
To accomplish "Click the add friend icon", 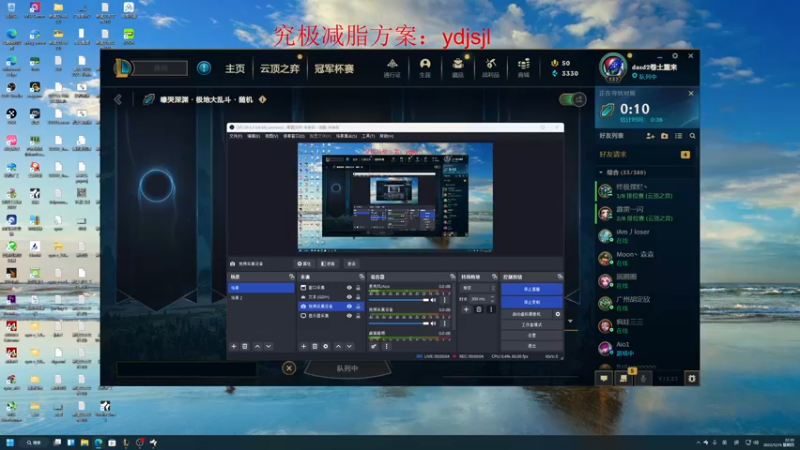I will coord(650,136).
